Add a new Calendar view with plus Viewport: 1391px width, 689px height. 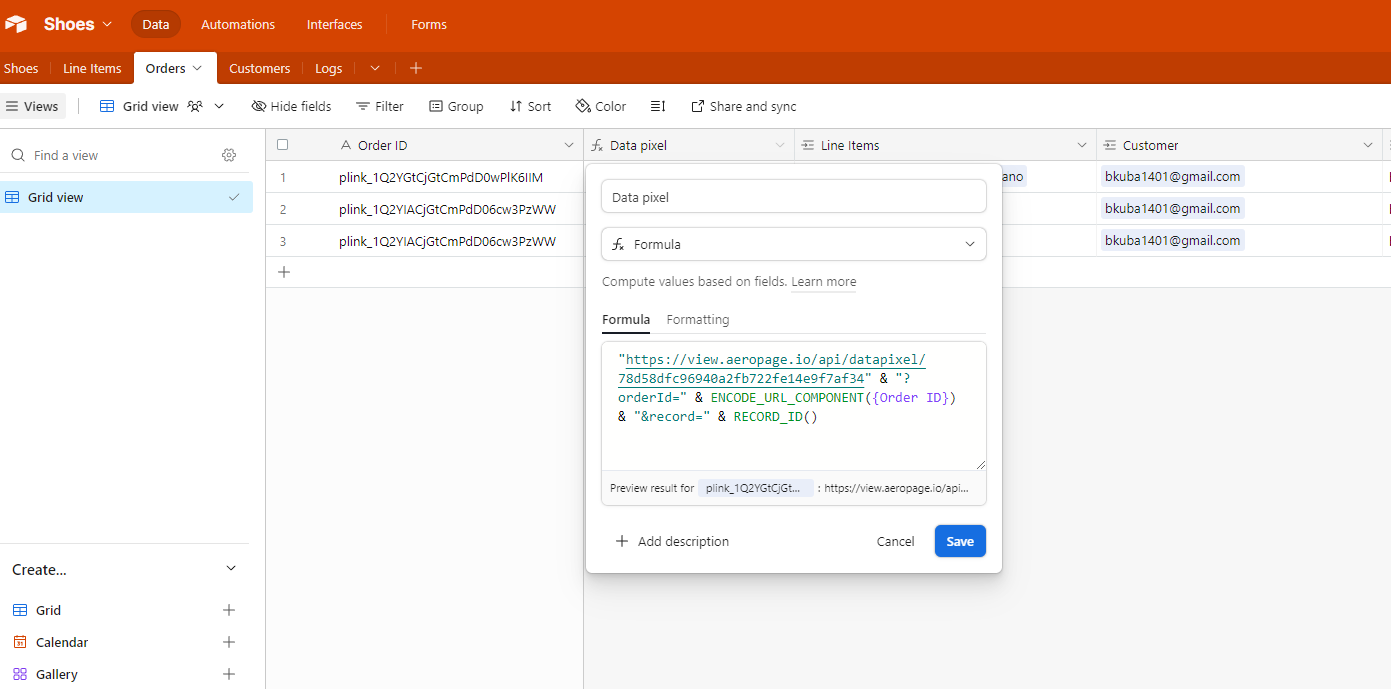click(x=229, y=642)
